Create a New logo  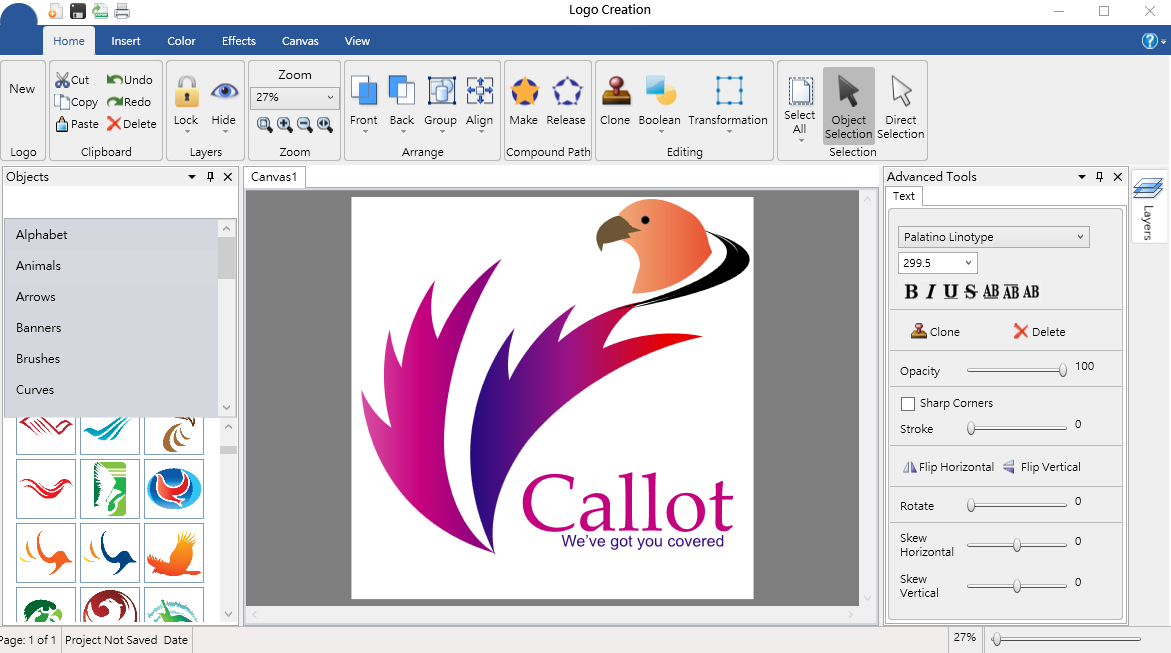tap(22, 89)
